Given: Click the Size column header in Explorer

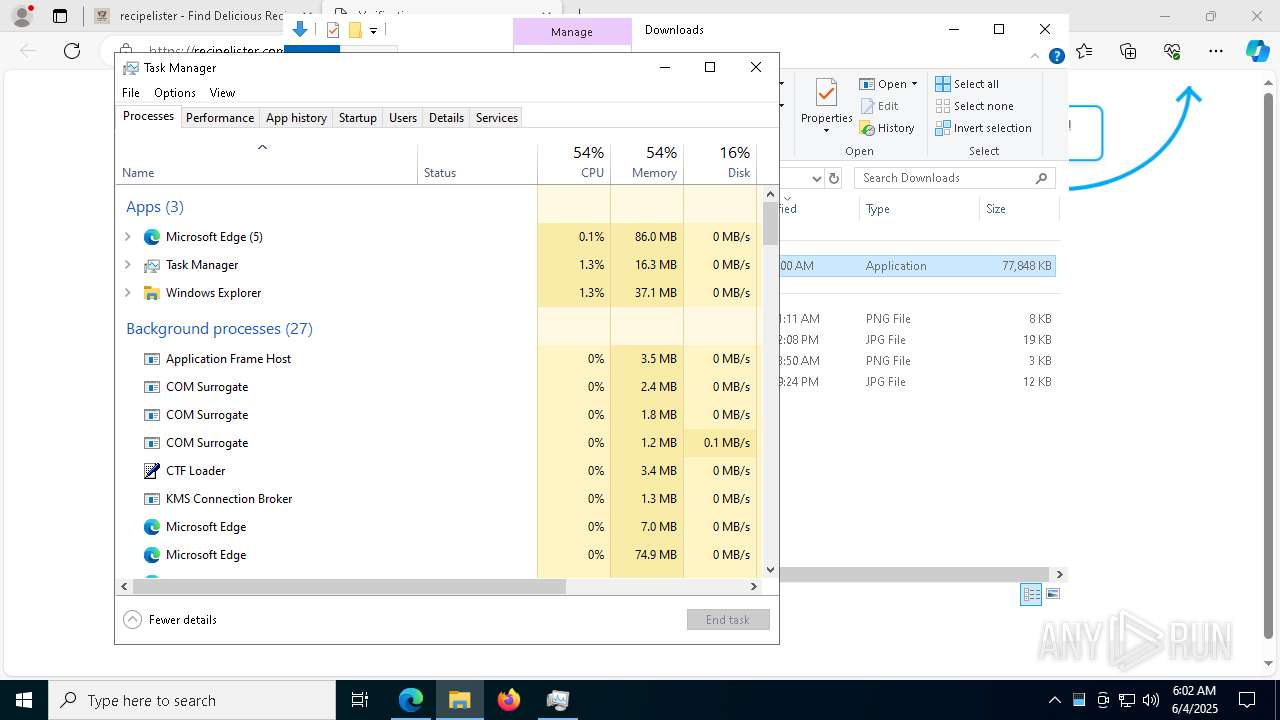Looking at the screenshot, I should (1019, 209).
